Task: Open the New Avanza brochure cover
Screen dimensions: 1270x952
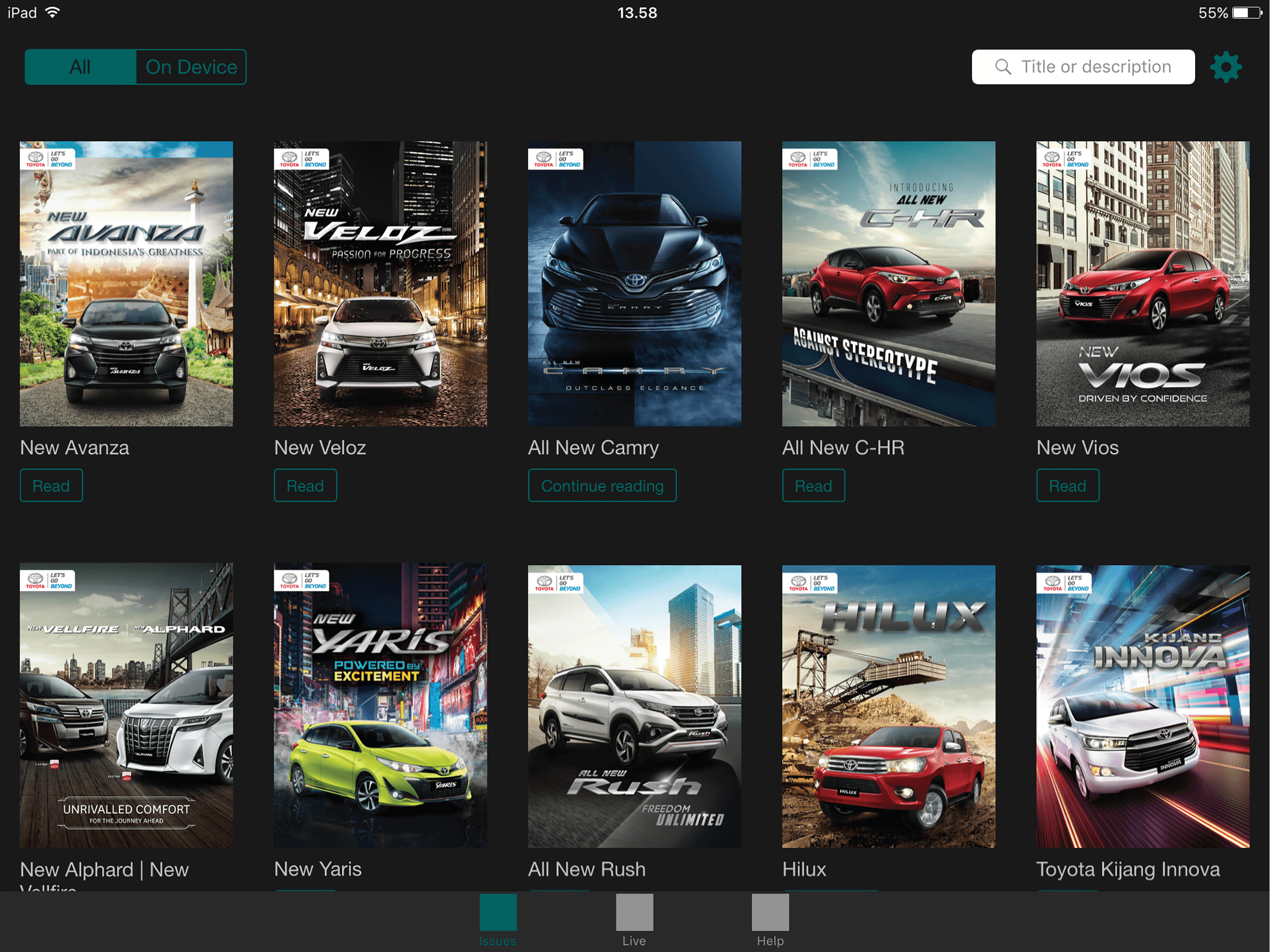Action: tap(126, 284)
